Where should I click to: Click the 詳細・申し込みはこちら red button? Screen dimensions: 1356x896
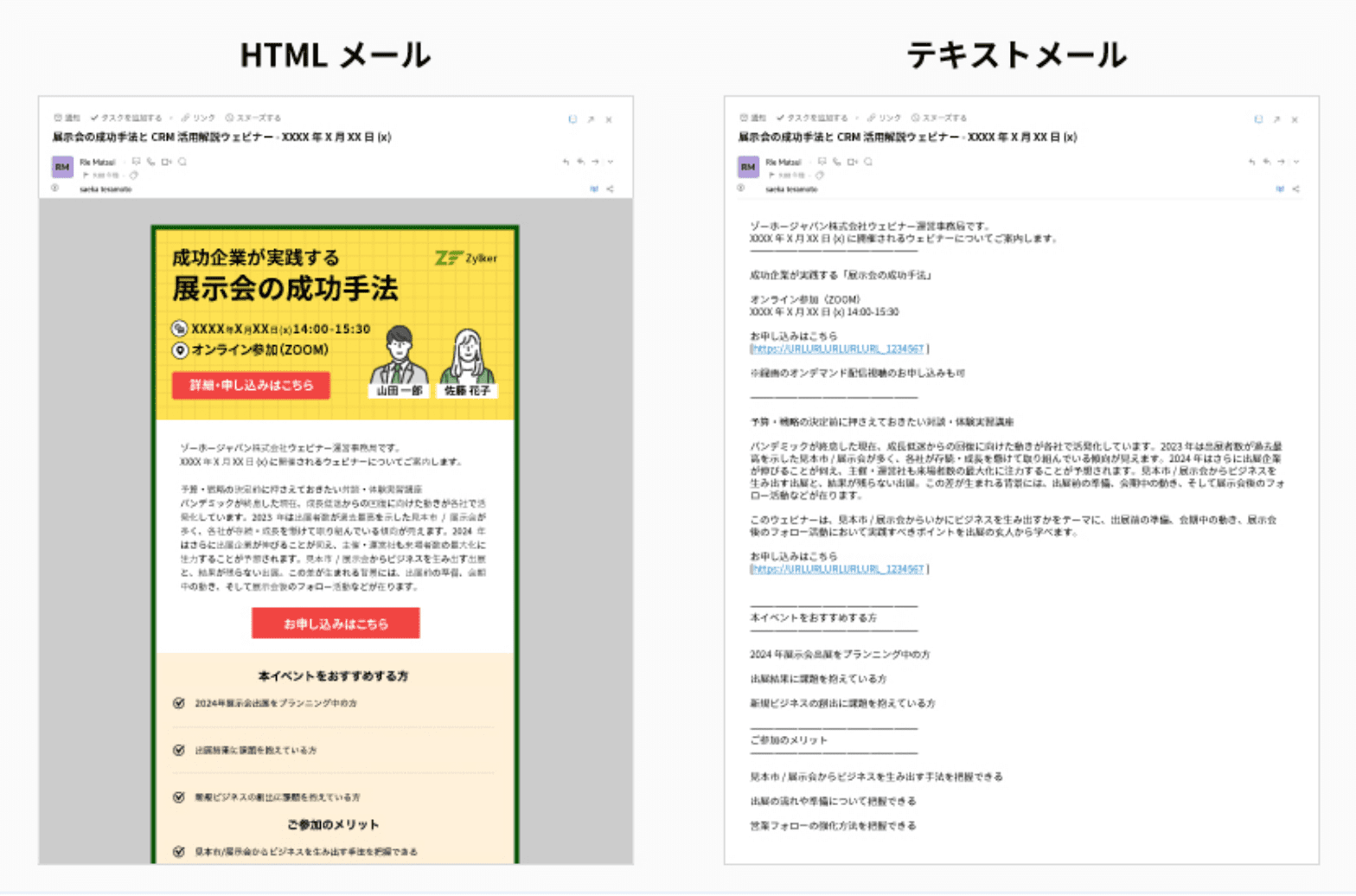tap(251, 385)
